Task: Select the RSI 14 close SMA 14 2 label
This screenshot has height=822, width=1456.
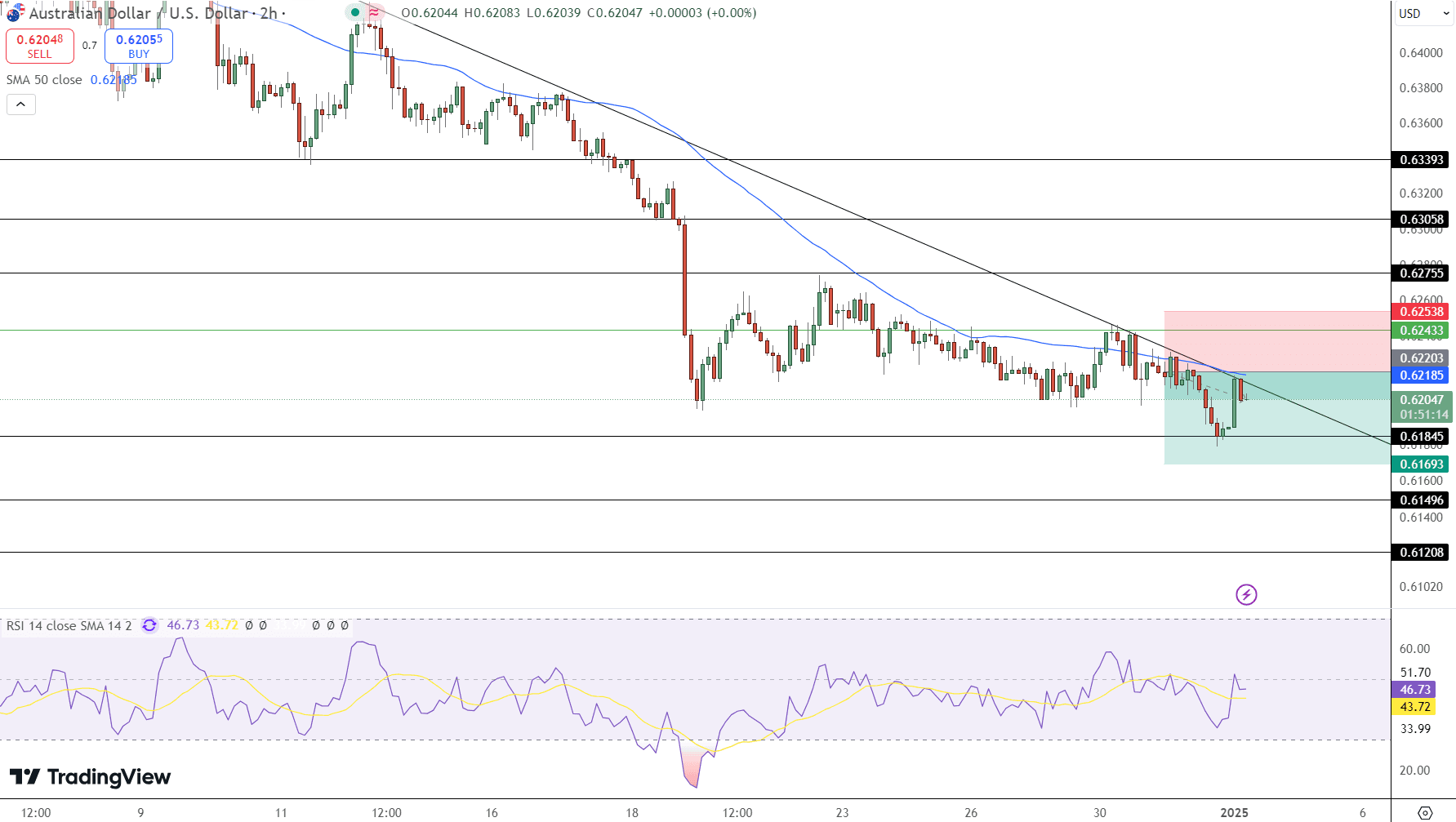Action: (x=69, y=625)
